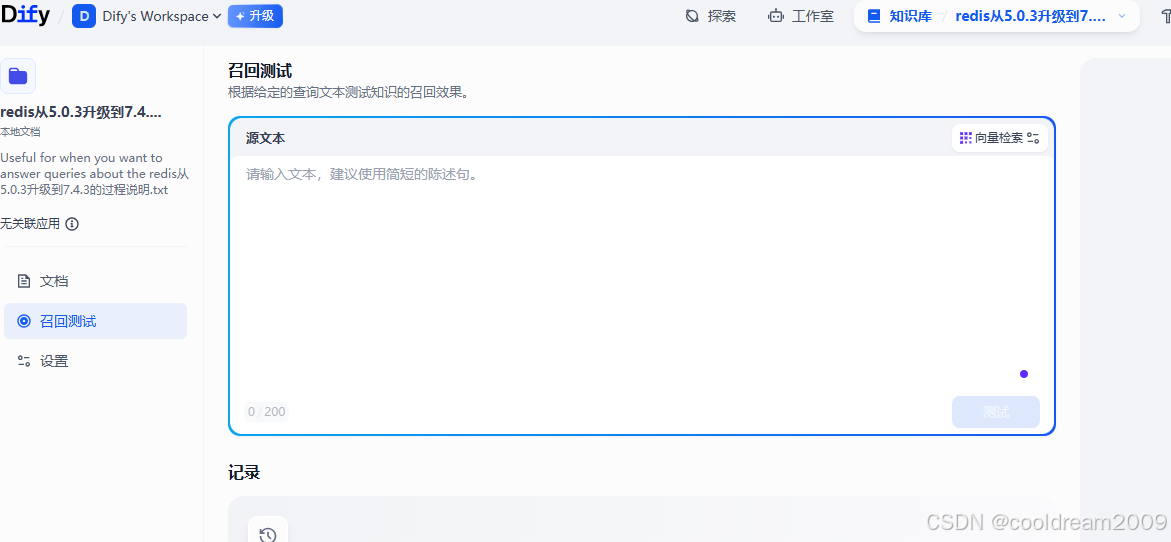The image size is (1171, 542).
Task: Expand the redis从5.0.3升级到7 breadcrumb chevron
Action: (1122, 16)
